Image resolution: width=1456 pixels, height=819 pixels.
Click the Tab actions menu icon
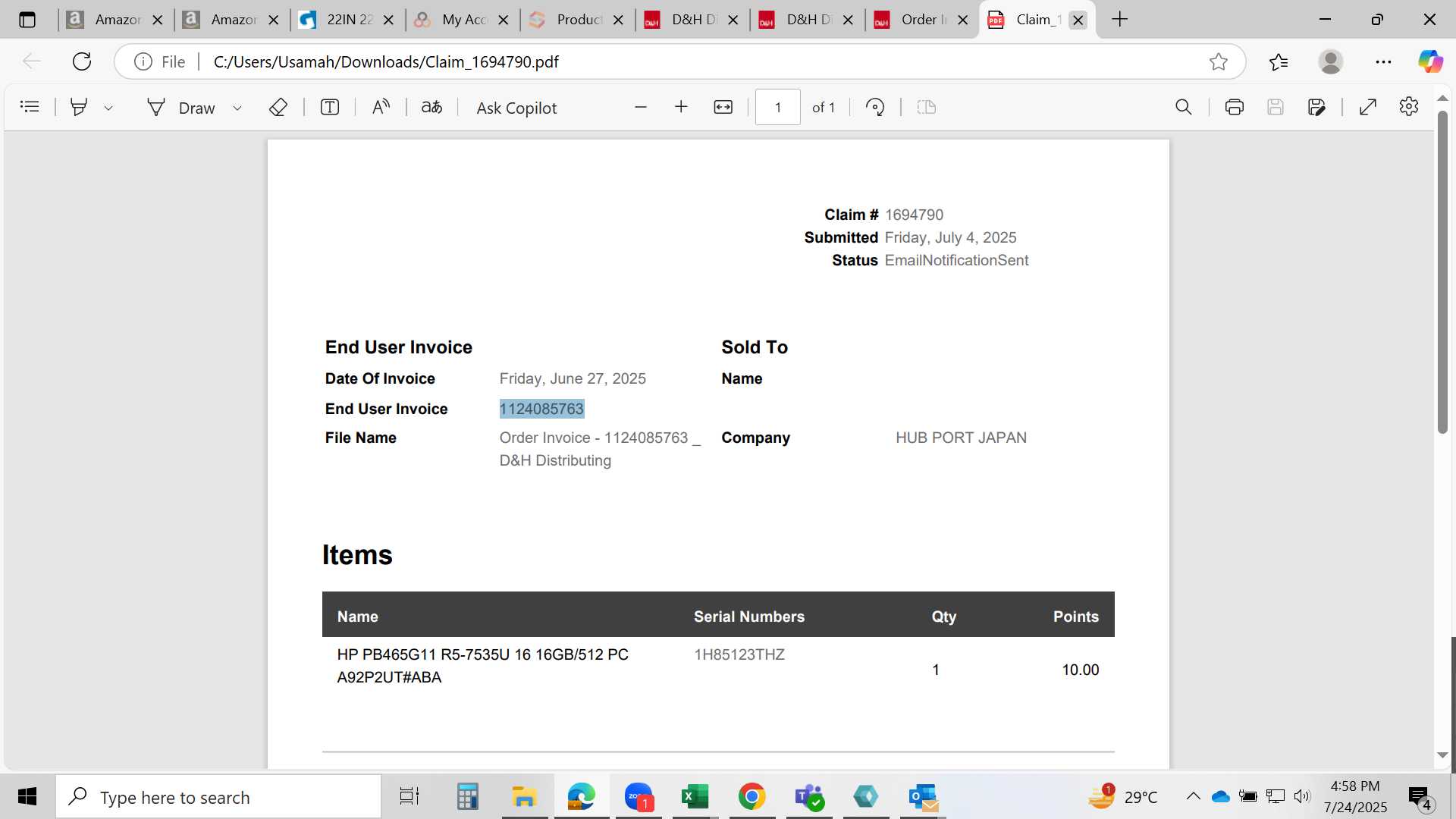27,20
